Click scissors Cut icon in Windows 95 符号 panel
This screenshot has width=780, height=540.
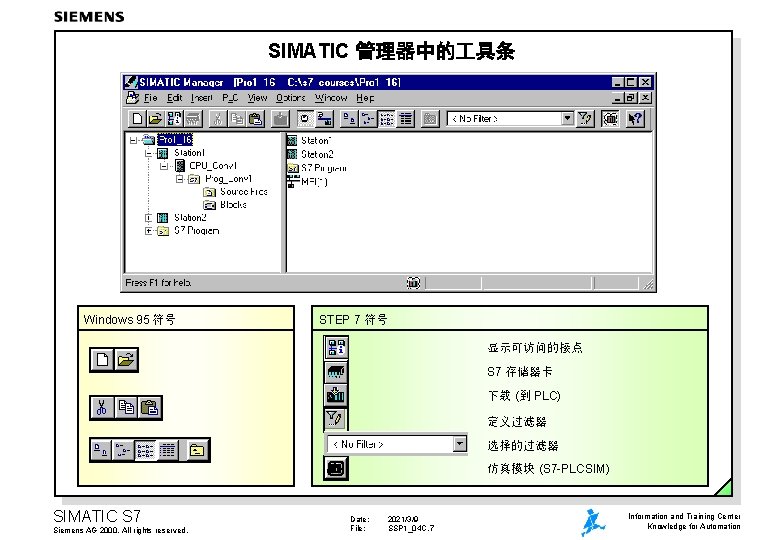102,408
